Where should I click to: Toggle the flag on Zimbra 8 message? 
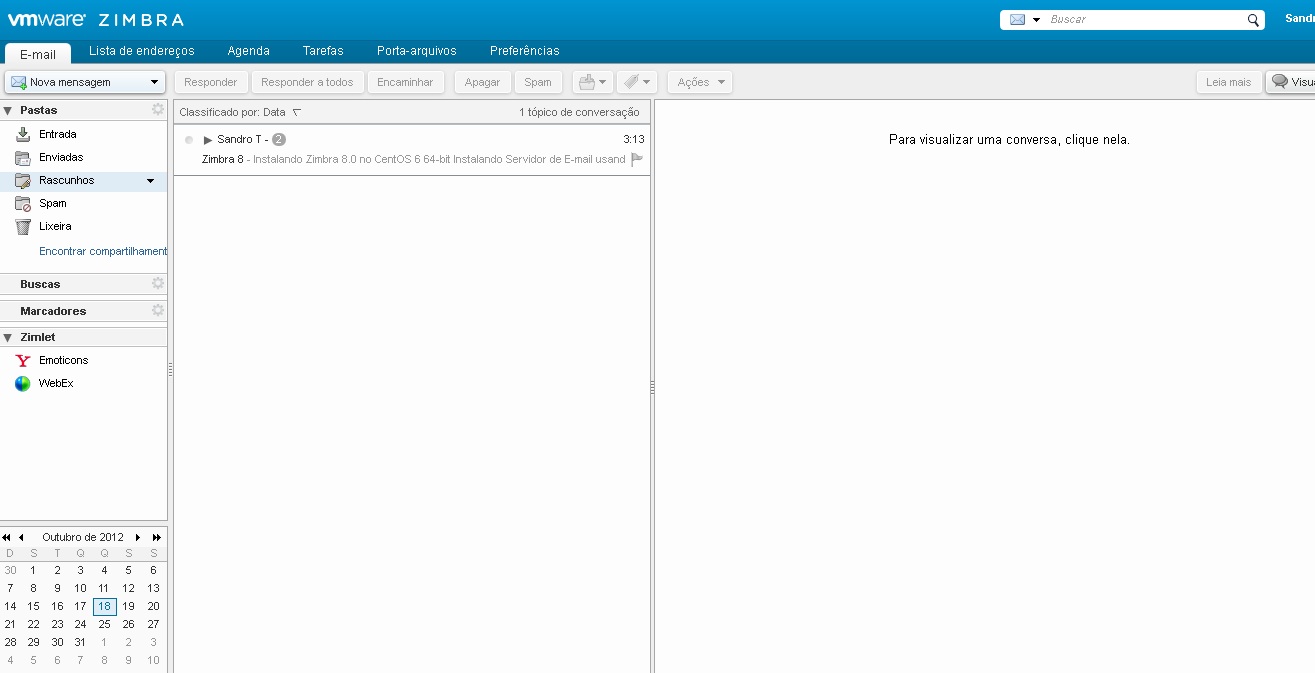(x=637, y=159)
